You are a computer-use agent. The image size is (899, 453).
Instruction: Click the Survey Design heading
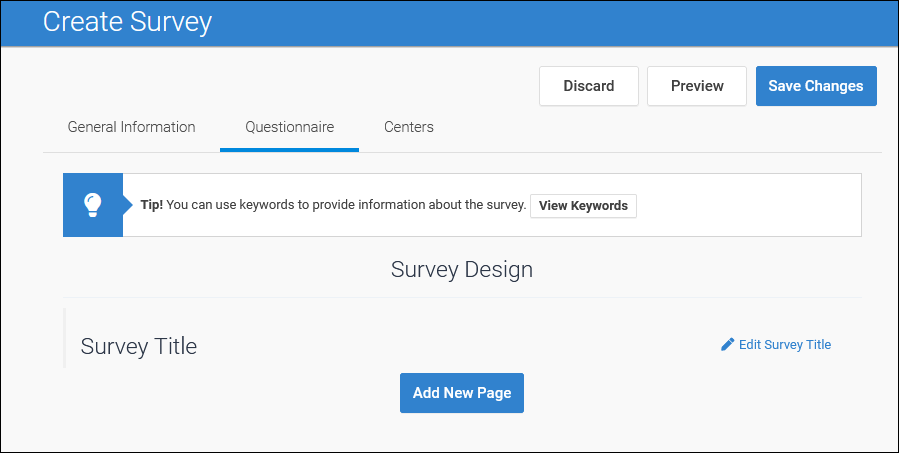coord(462,269)
